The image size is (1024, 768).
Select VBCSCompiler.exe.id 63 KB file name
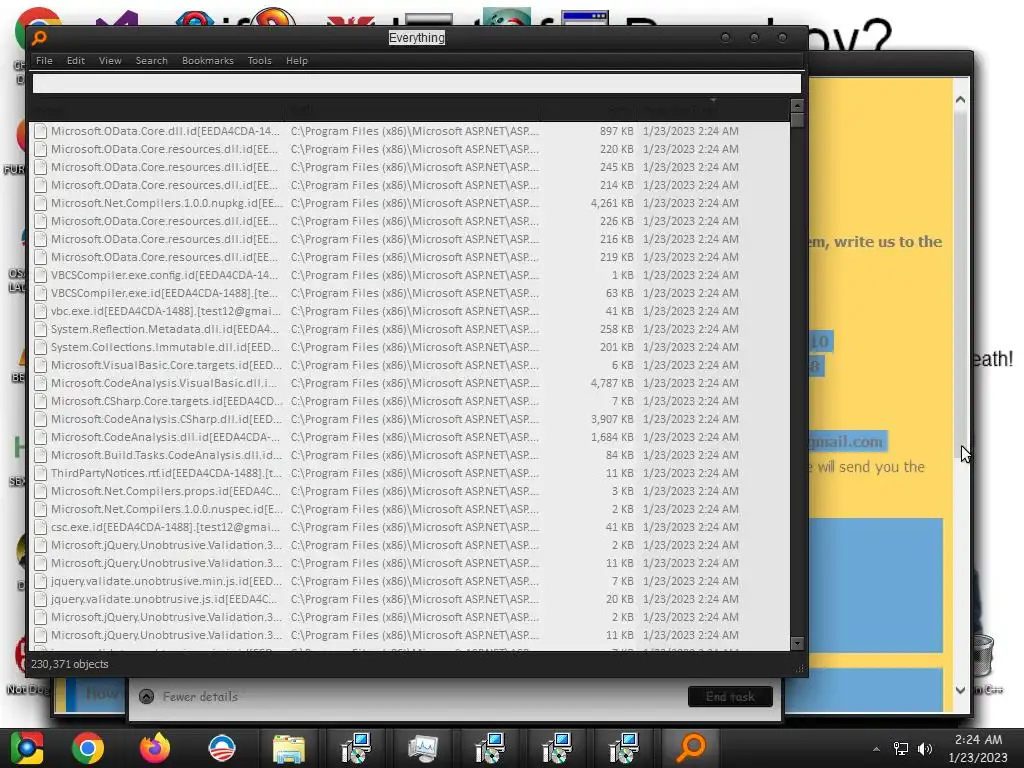pos(165,293)
